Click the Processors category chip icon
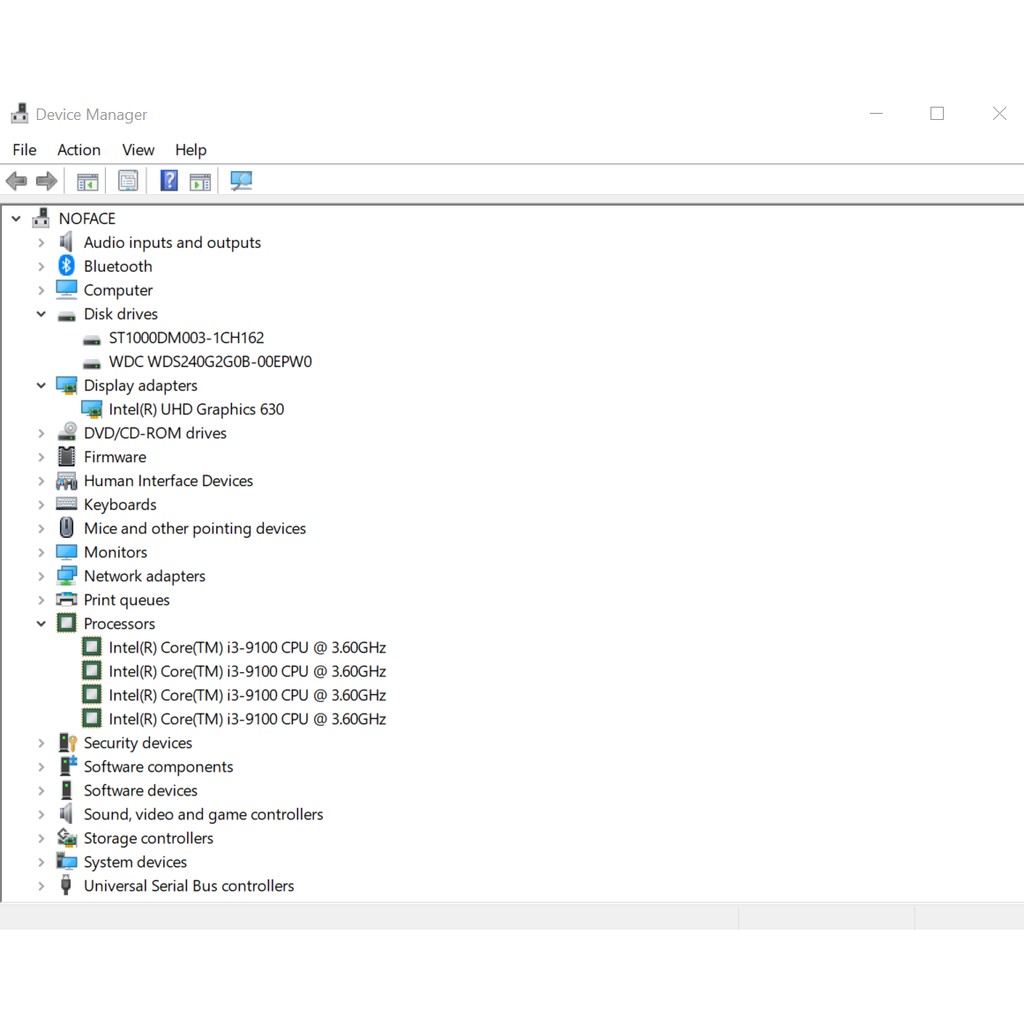Screen dimensions: 1024x1024 coord(66,623)
